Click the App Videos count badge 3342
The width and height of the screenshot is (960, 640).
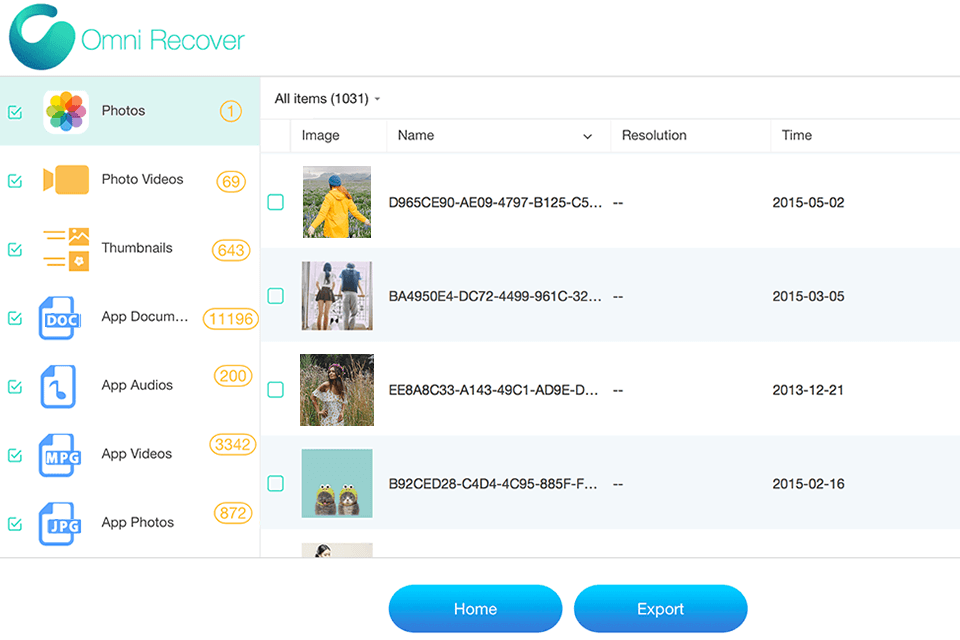233,444
